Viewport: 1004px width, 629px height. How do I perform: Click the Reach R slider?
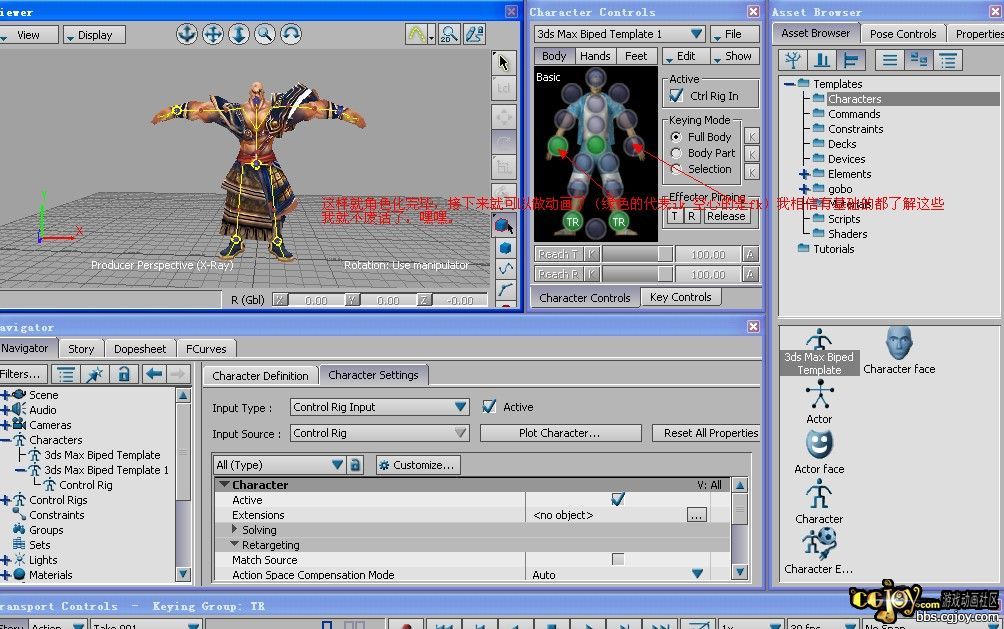[637, 275]
